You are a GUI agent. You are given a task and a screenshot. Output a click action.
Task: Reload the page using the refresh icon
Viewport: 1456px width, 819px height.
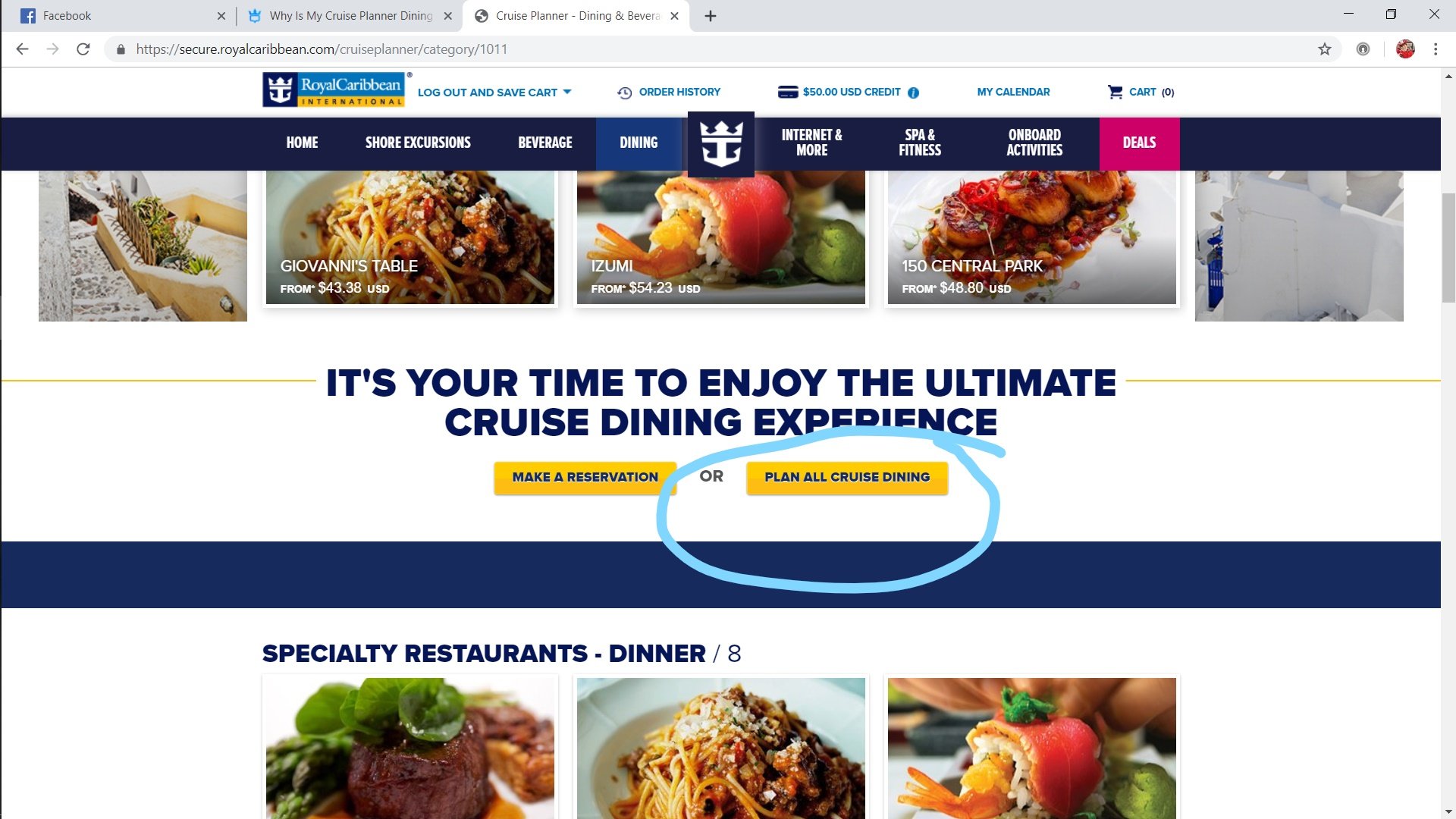coord(83,49)
